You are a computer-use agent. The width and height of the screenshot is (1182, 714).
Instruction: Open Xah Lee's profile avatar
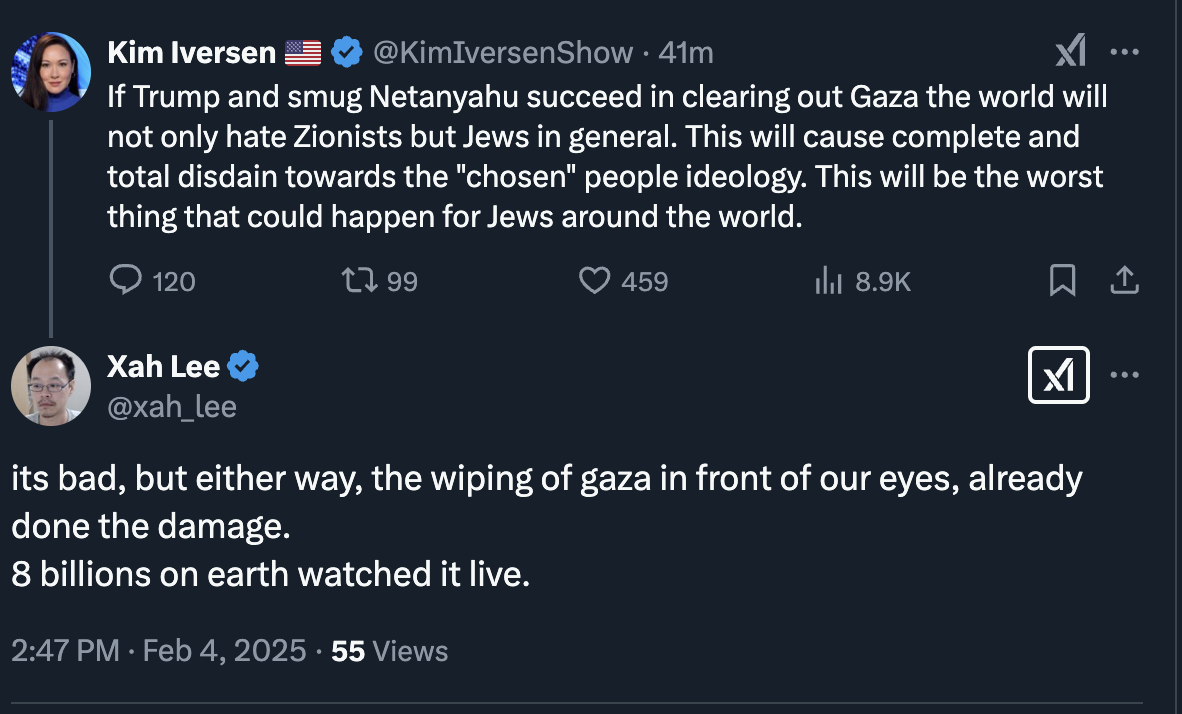pos(51,386)
